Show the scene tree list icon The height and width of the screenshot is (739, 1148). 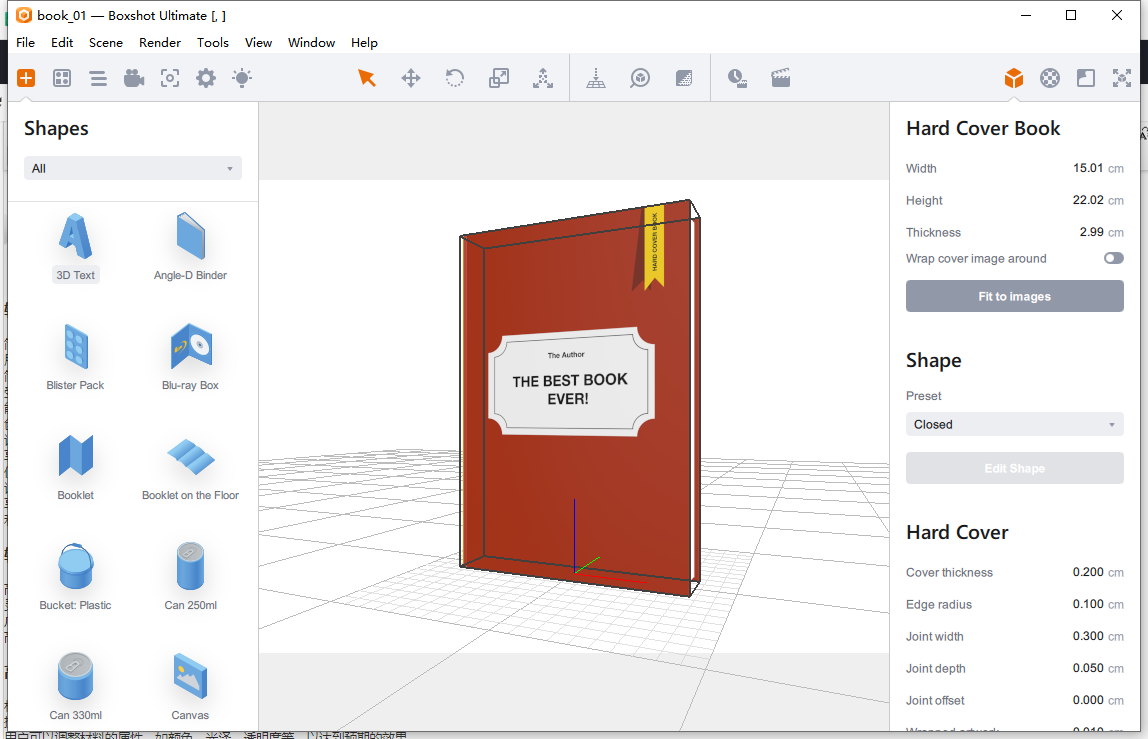pos(98,78)
